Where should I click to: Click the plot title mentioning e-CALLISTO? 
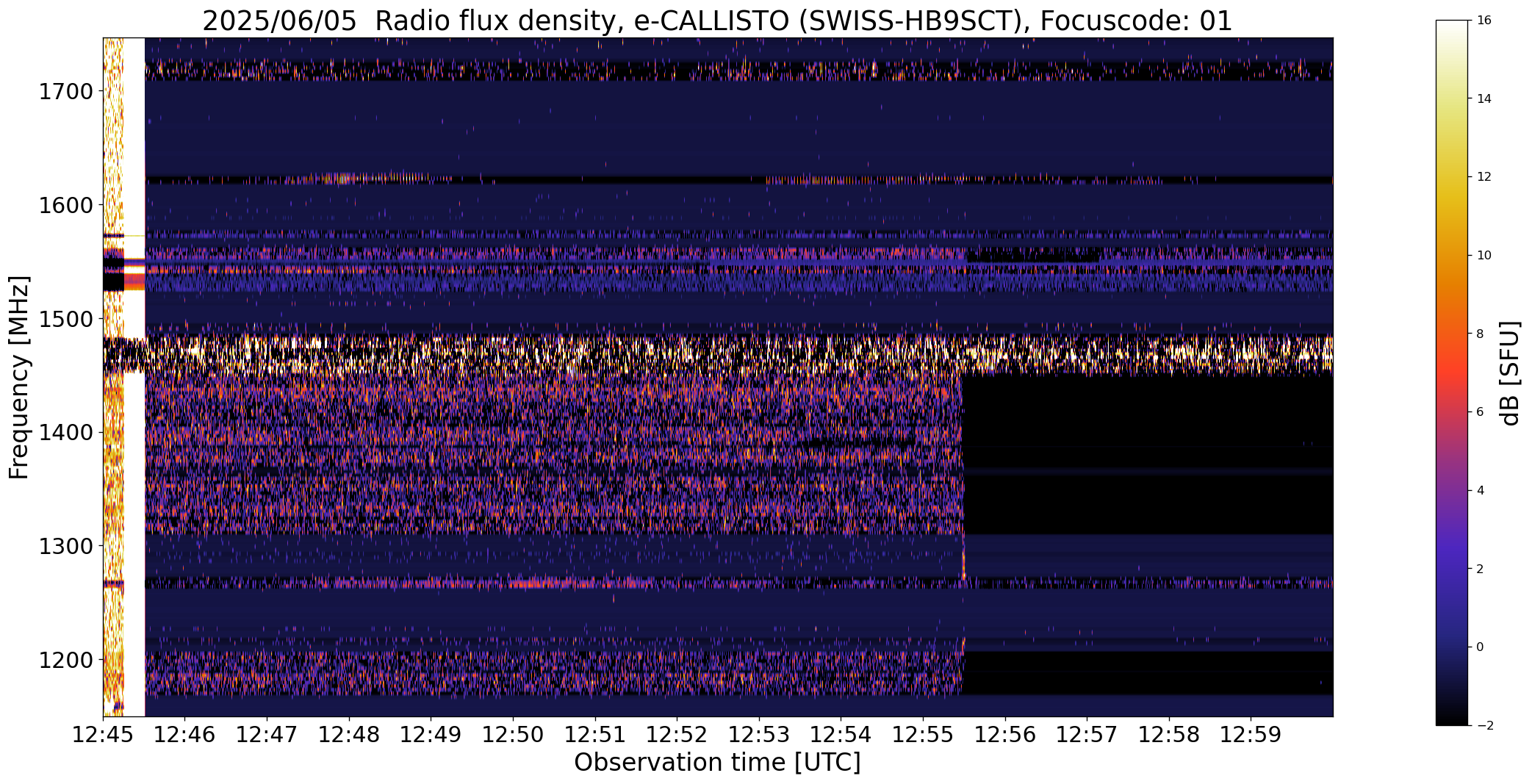pos(717,21)
